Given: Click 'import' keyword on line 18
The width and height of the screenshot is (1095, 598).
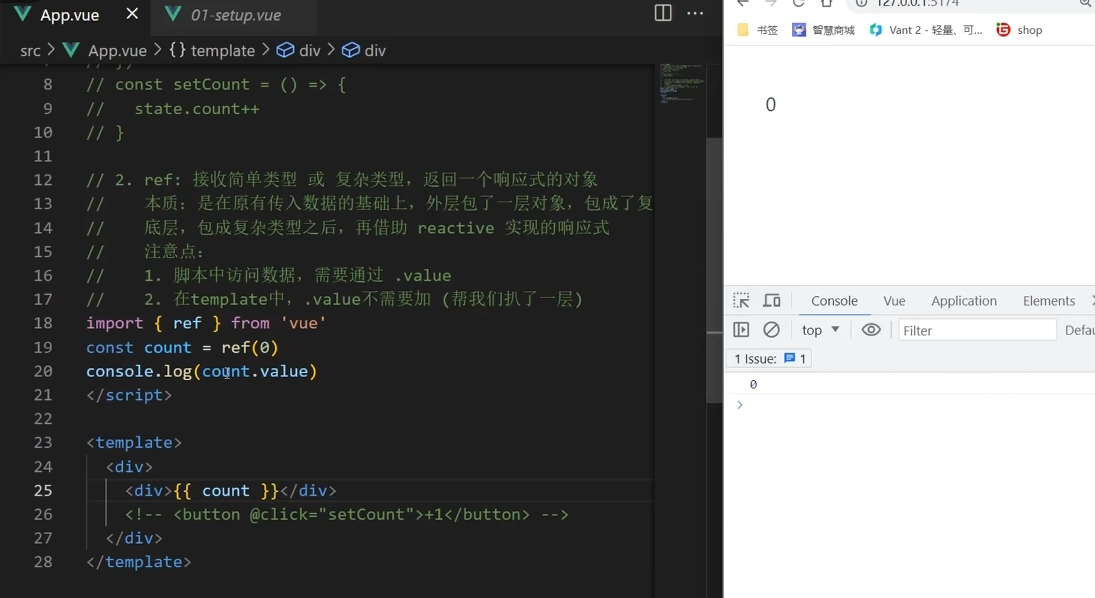Looking at the screenshot, I should (115, 323).
